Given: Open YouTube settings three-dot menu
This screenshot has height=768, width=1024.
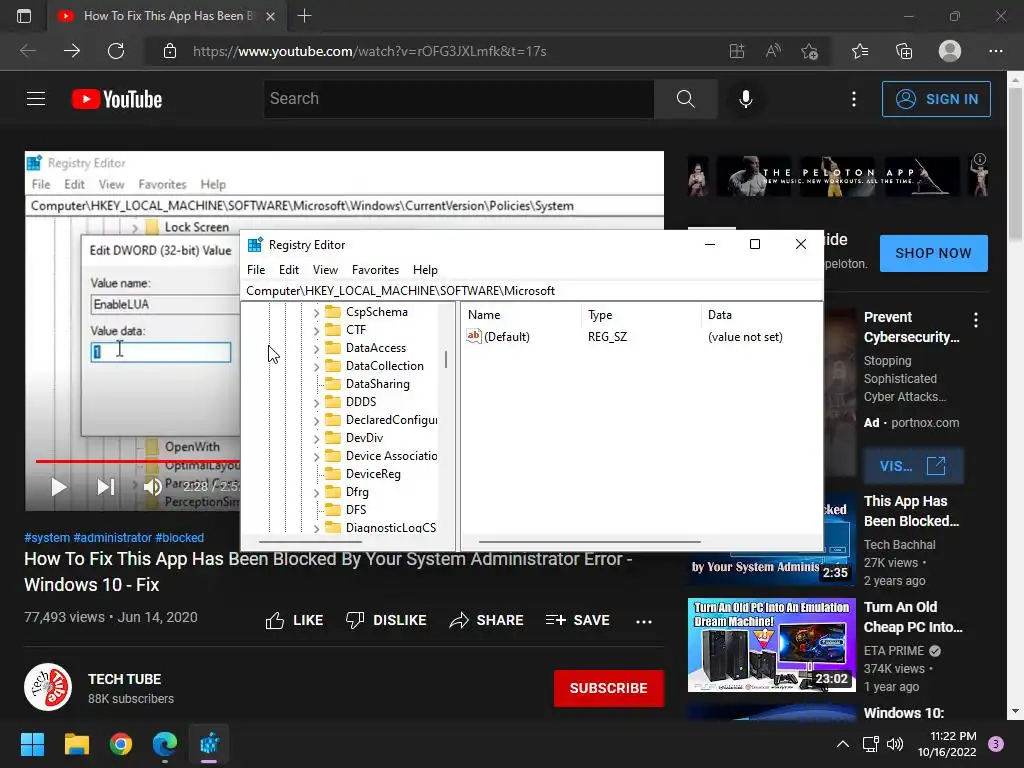Looking at the screenshot, I should coord(854,99).
